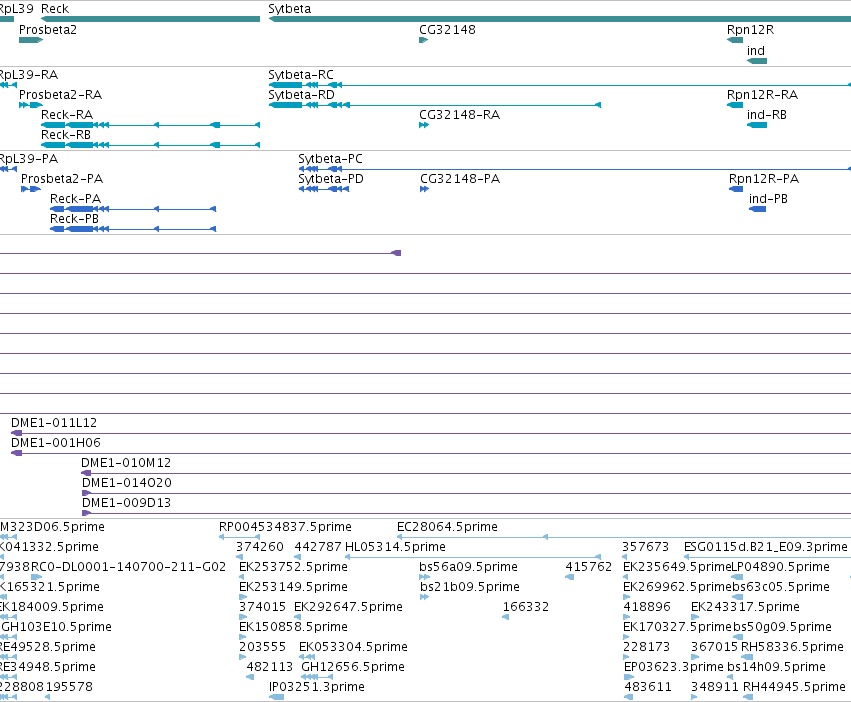The image size is (851, 702).
Task: Click the GH12656.5prime EST label
Action: pos(353,667)
